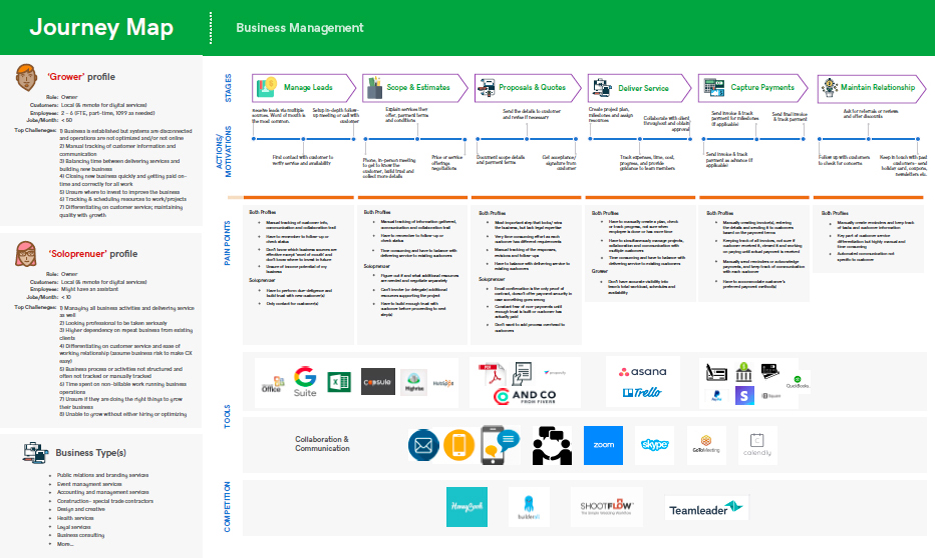This screenshot has width=935, height=558.
Task: Click the Square logo
Action: click(x=771, y=395)
